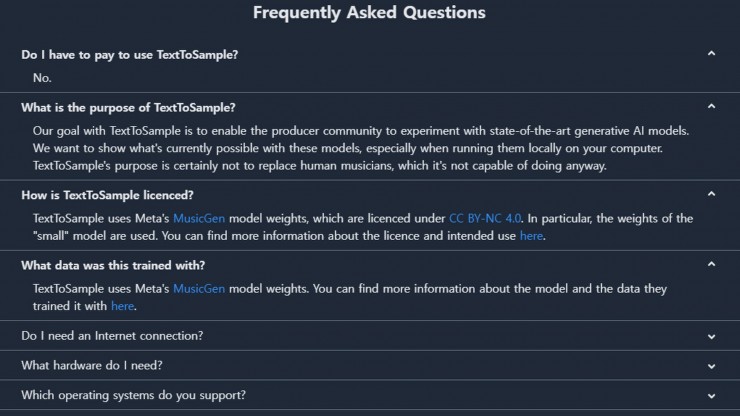
Task: Collapse the licence question chevron icon
Action: pyautogui.click(x=711, y=194)
